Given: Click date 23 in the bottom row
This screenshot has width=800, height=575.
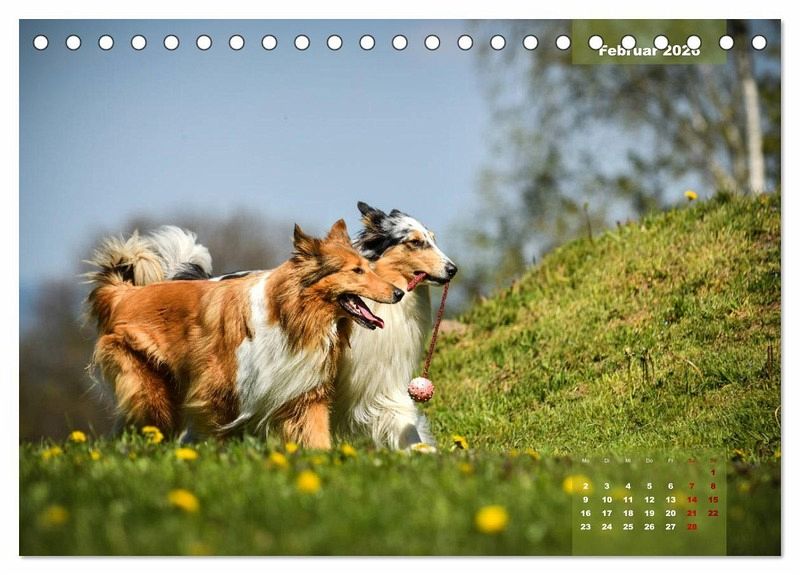Looking at the screenshot, I should tap(585, 526).
